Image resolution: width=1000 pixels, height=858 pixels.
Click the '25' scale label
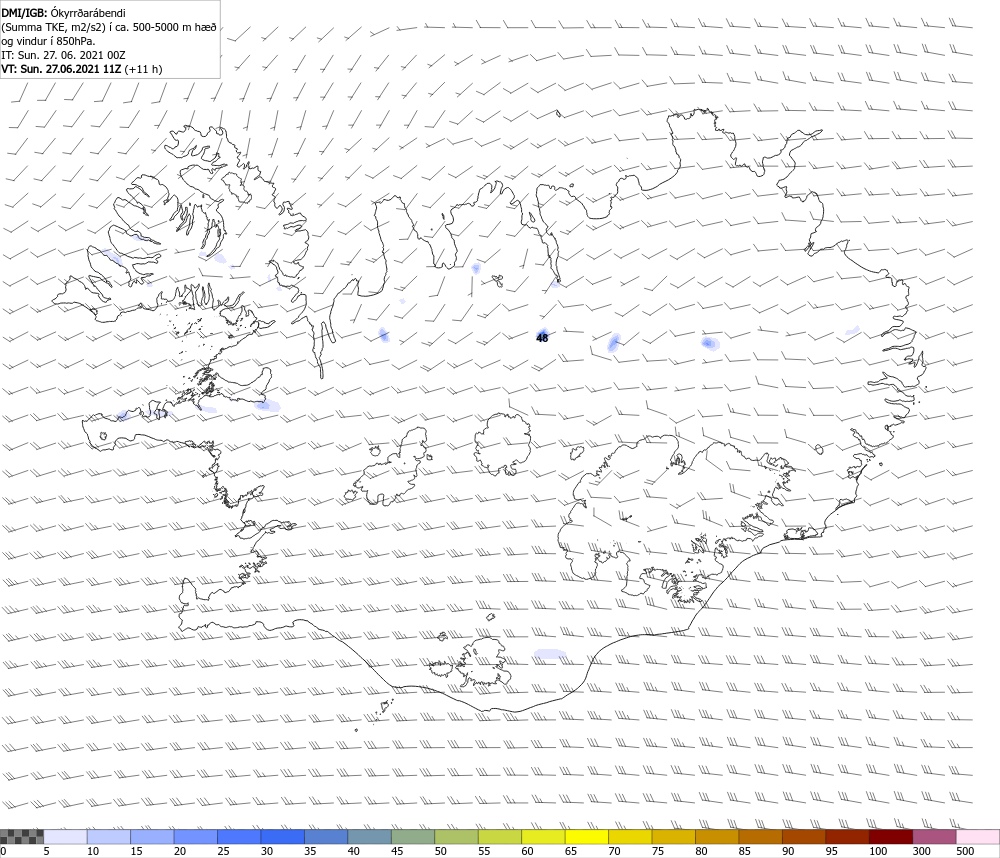coord(223,851)
